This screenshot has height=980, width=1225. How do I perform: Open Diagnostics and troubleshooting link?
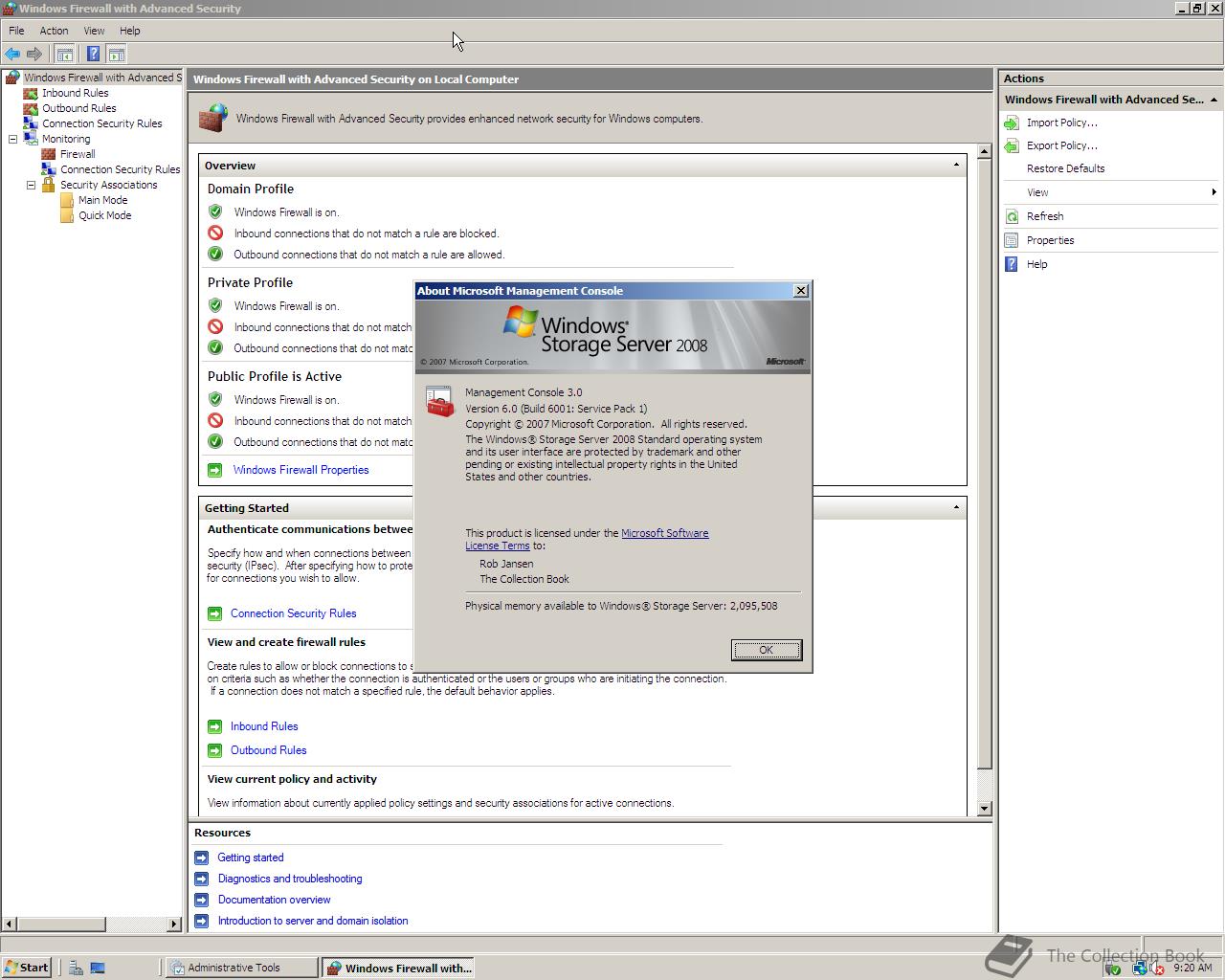coord(290,879)
